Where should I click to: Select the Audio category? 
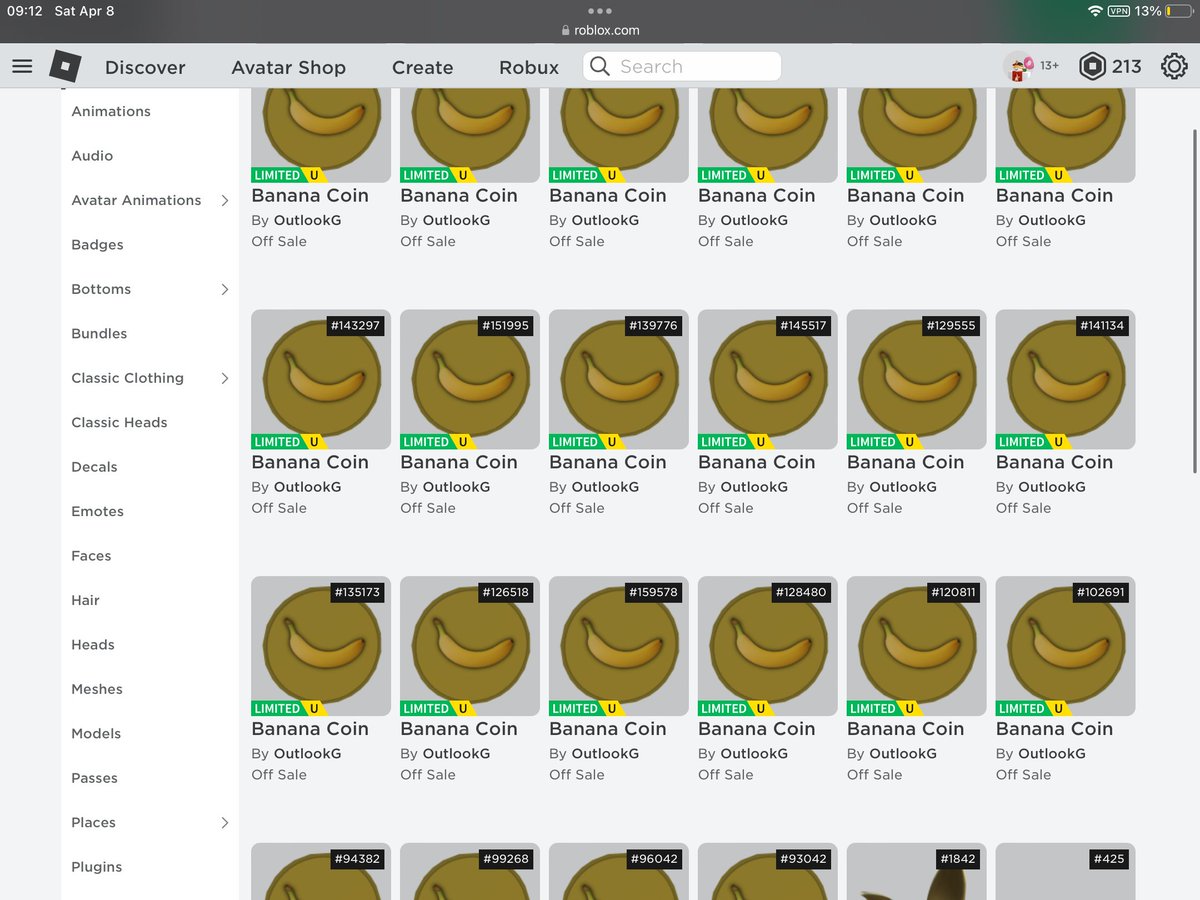coord(92,156)
